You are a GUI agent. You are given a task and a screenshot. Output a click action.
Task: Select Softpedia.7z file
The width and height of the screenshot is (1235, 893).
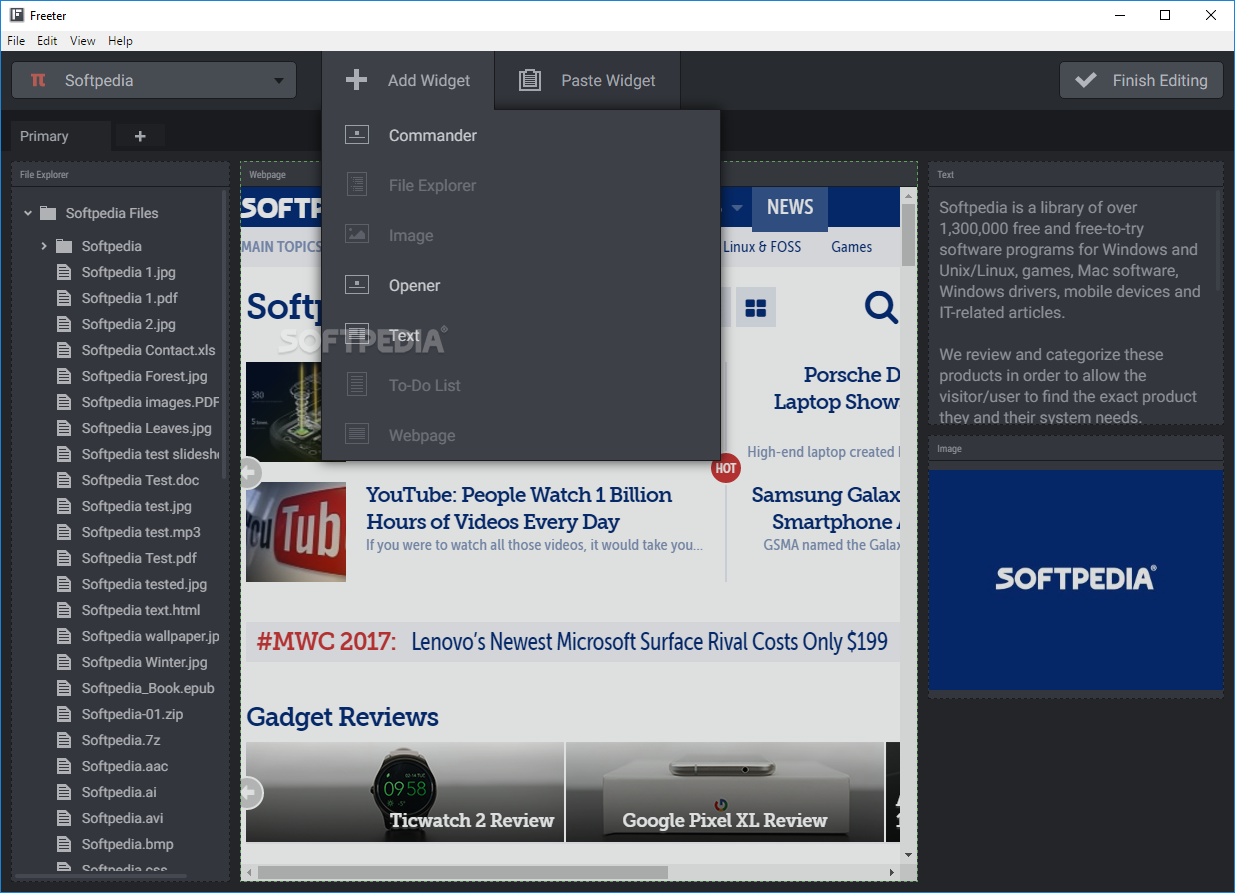pos(121,740)
